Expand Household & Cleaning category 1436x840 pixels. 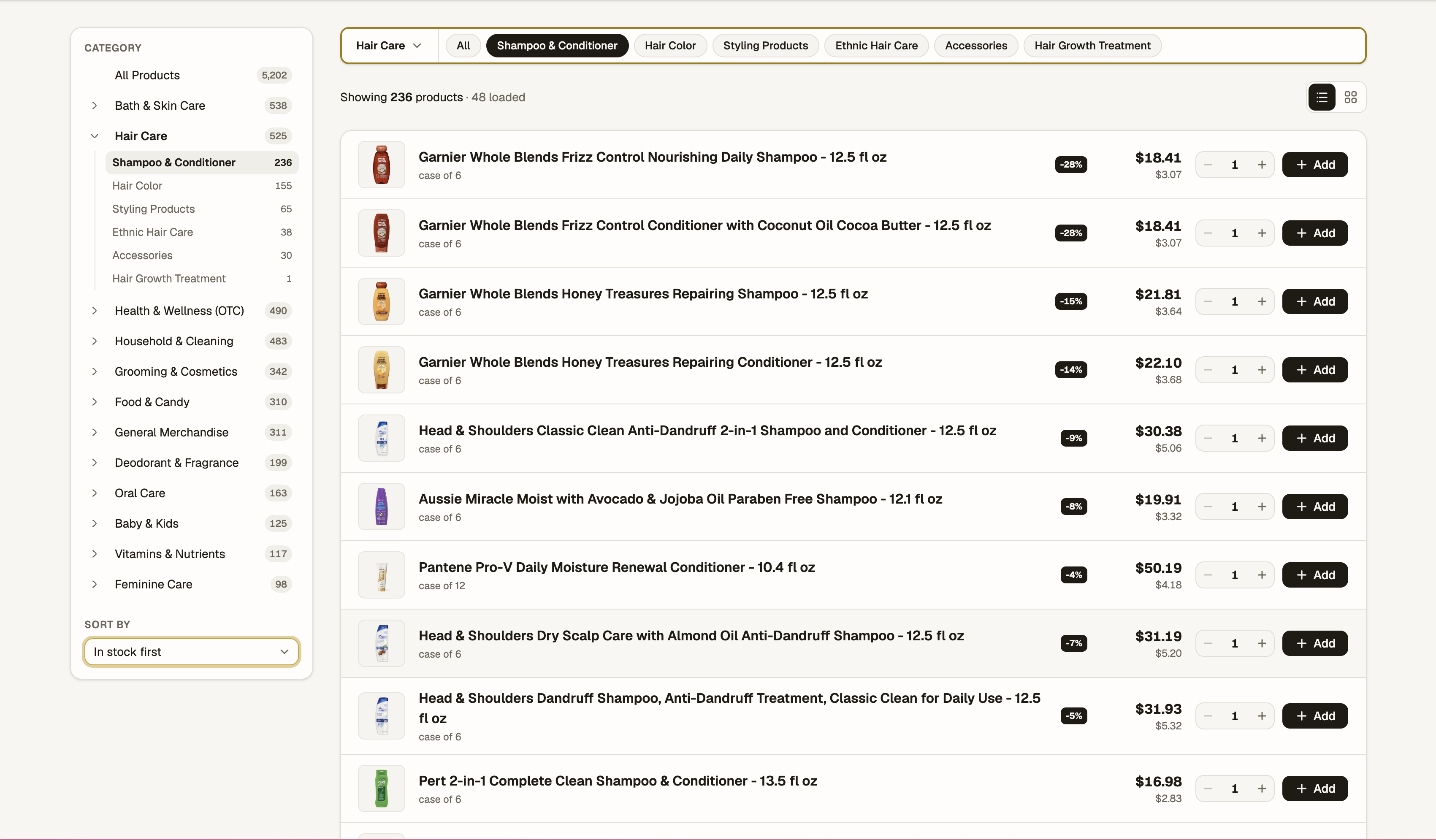(x=95, y=341)
